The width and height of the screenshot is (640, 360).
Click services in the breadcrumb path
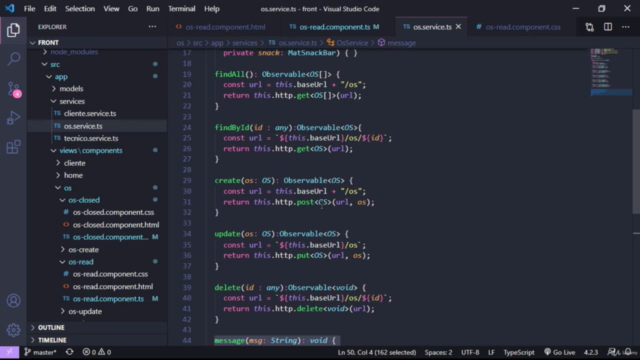coord(244,43)
